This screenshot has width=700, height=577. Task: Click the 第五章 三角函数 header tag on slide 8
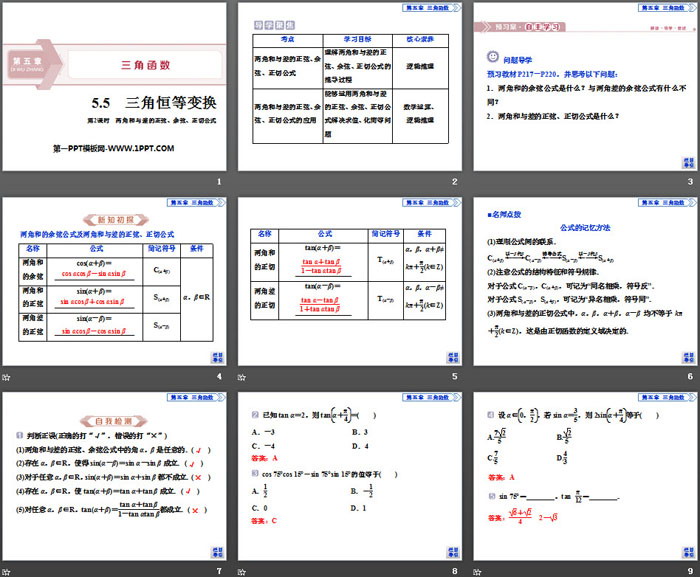(x=432, y=397)
